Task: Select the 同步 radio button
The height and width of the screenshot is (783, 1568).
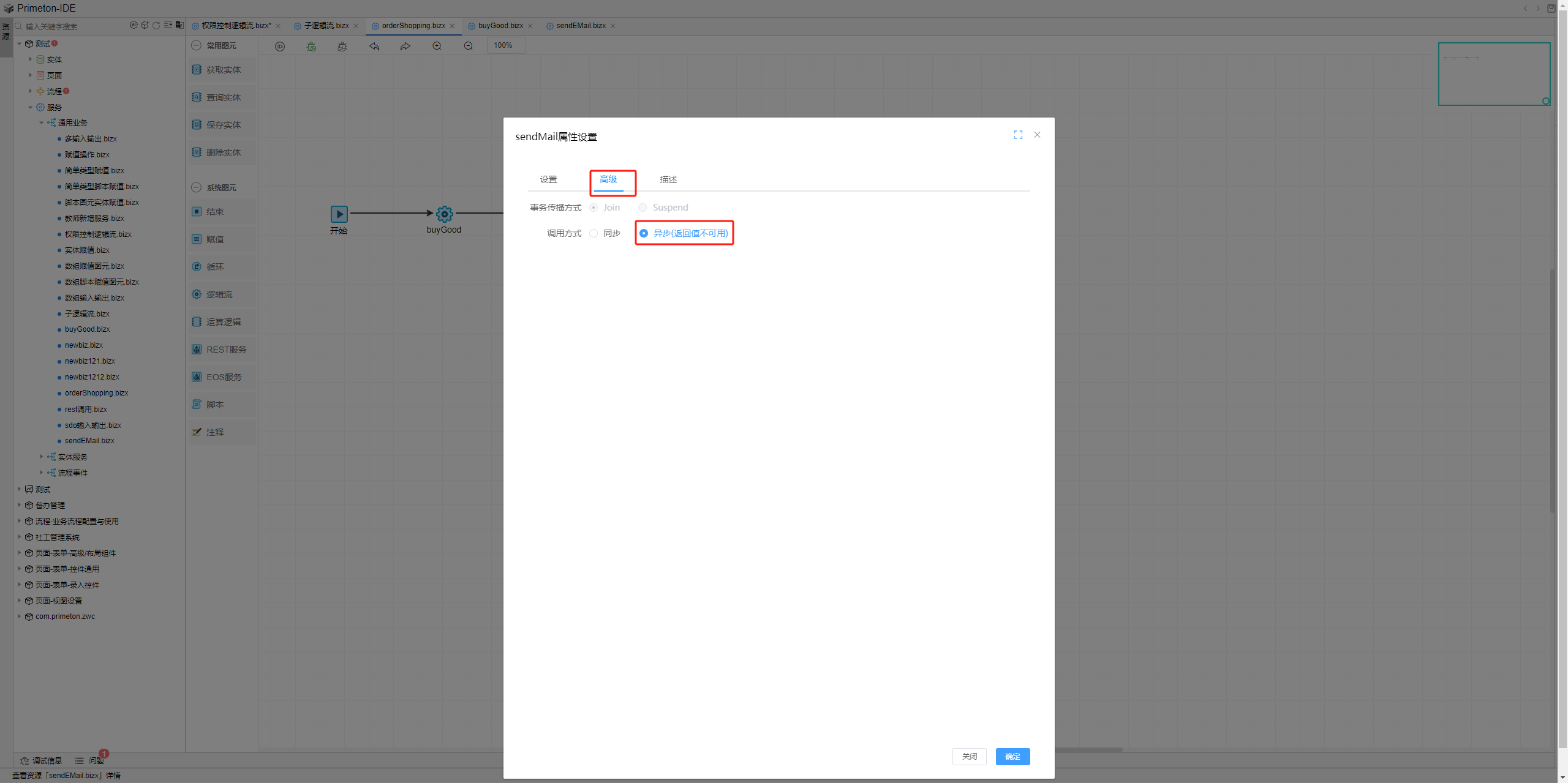Action: [594, 233]
